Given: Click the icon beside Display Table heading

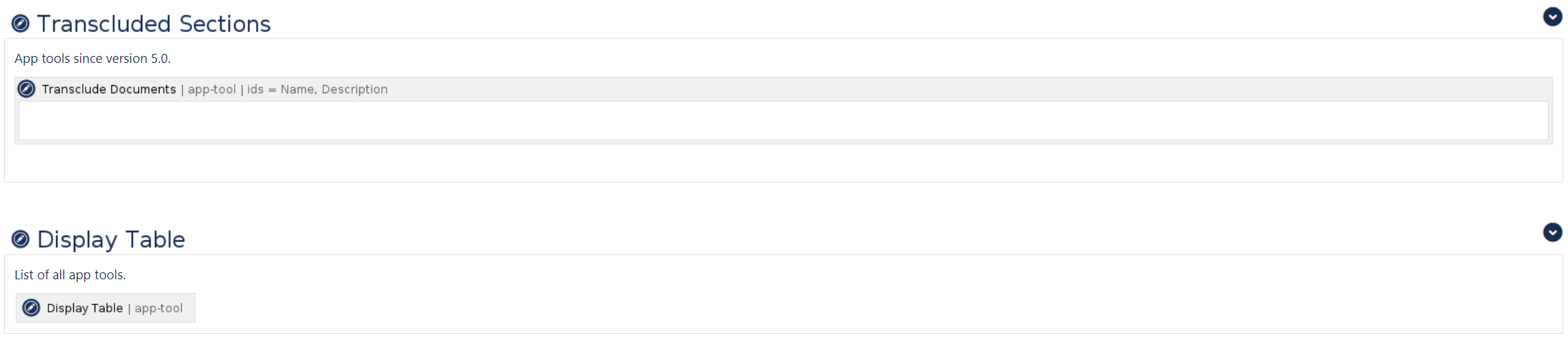Looking at the screenshot, I should (21, 239).
